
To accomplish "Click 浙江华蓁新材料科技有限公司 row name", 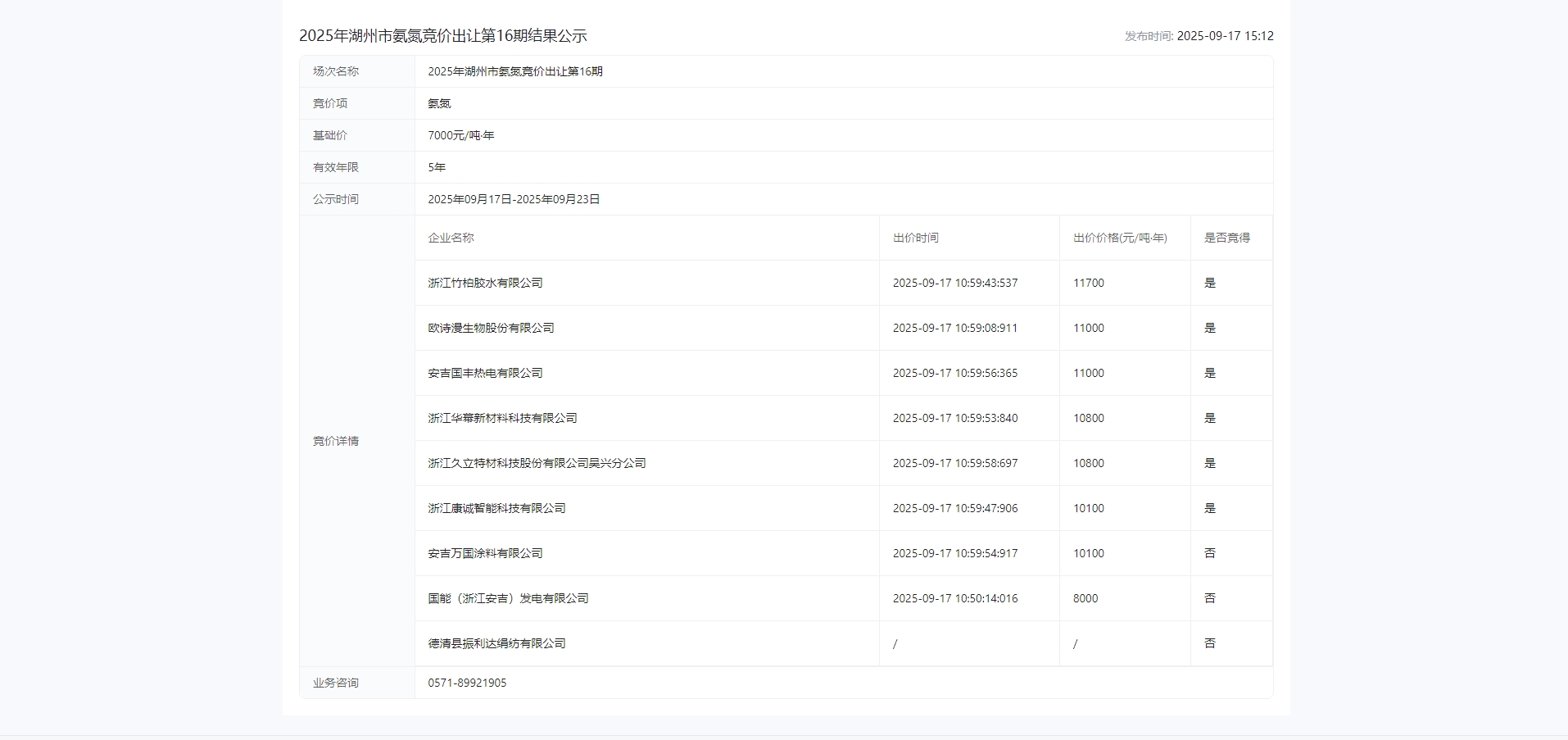I will coord(502,418).
